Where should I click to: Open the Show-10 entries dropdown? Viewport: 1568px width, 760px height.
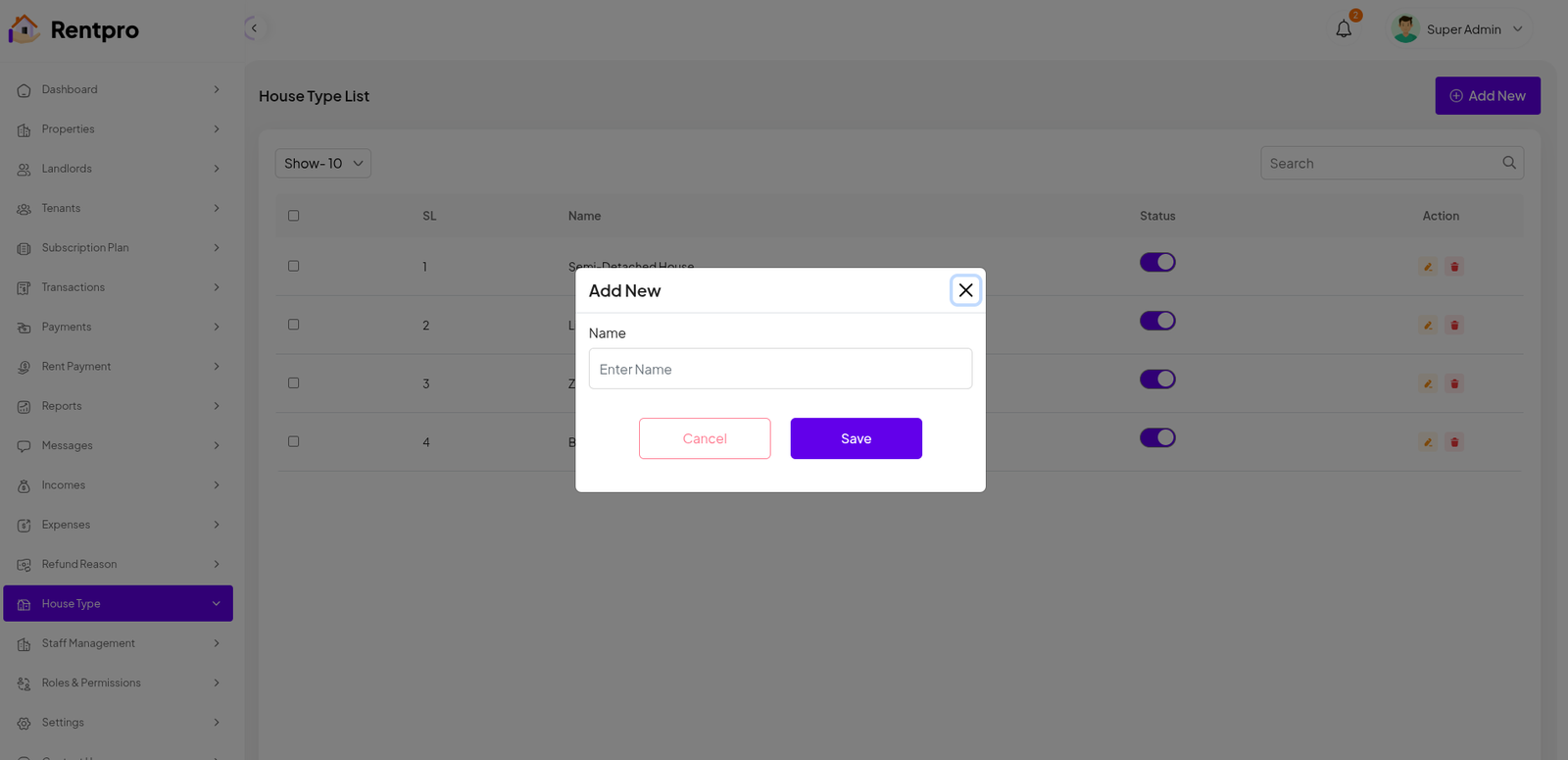click(x=322, y=164)
